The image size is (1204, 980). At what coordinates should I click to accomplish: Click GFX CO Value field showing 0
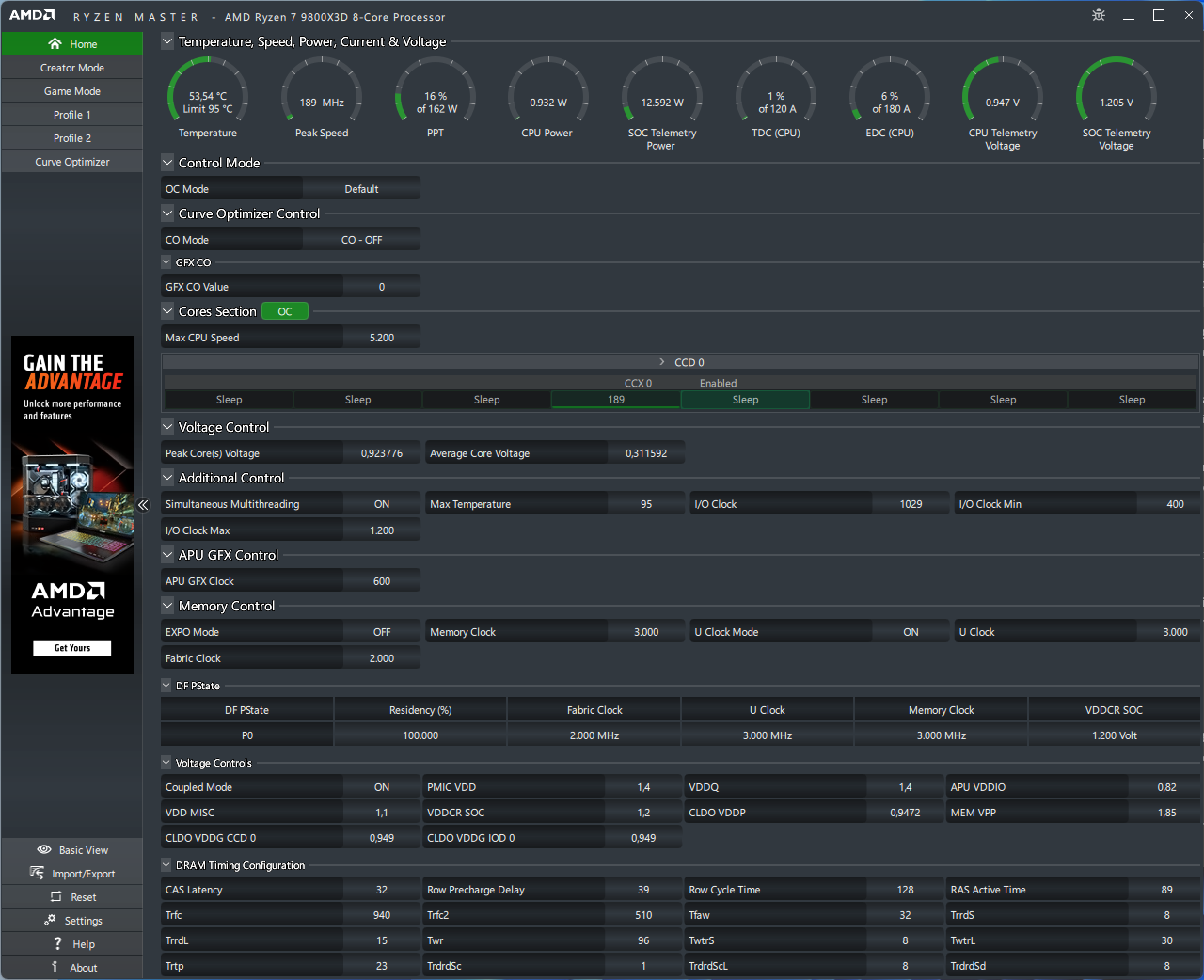point(382,287)
